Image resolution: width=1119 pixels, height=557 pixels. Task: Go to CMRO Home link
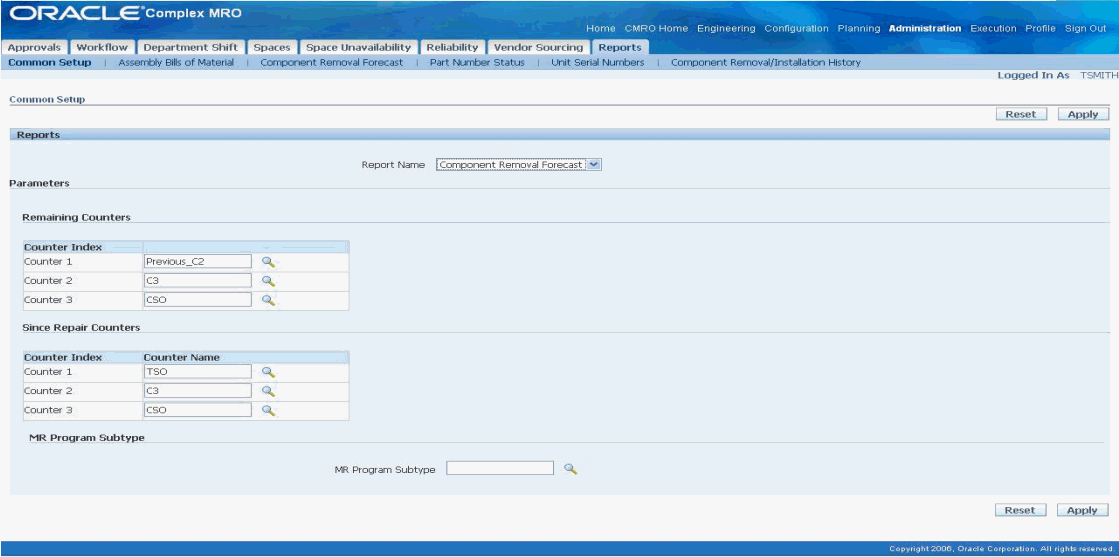point(656,29)
